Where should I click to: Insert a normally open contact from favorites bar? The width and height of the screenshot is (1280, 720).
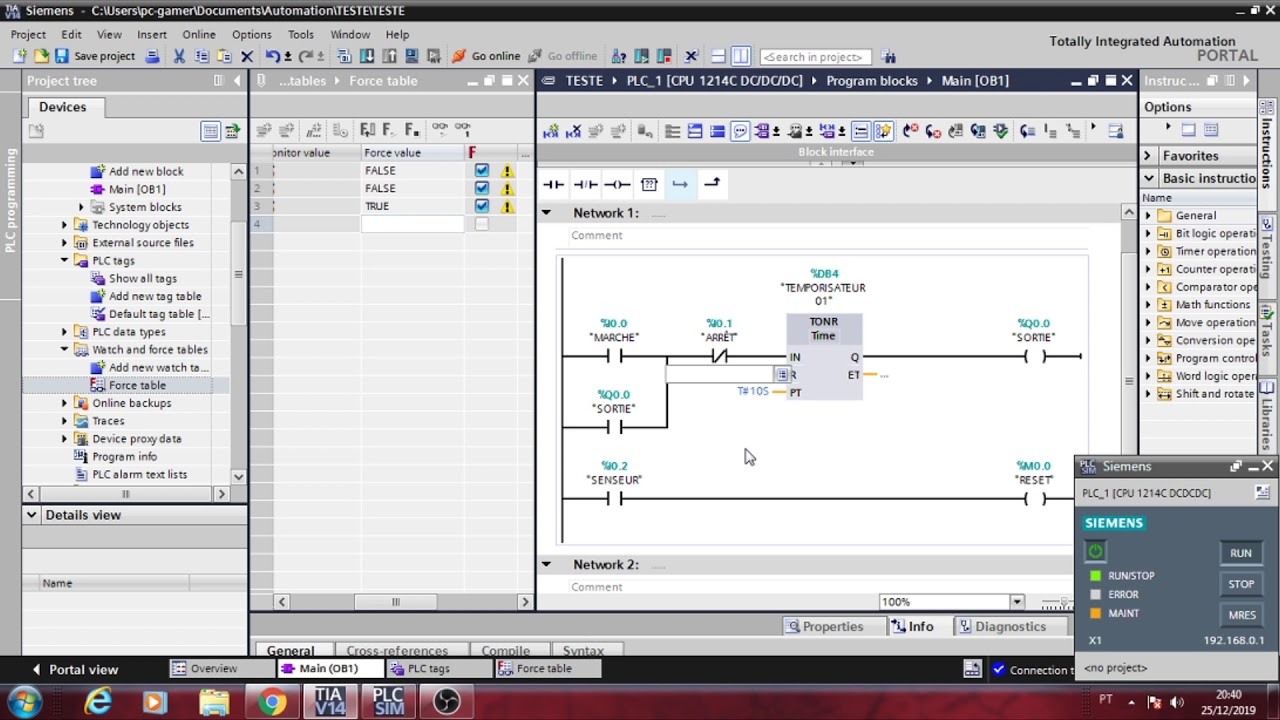(x=553, y=184)
